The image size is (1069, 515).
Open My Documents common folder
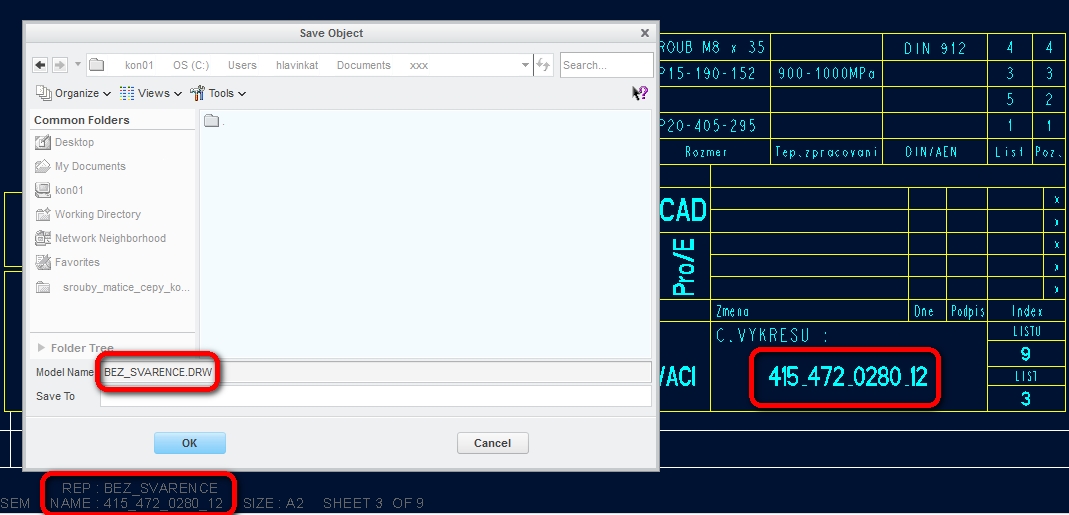(x=80, y=166)
